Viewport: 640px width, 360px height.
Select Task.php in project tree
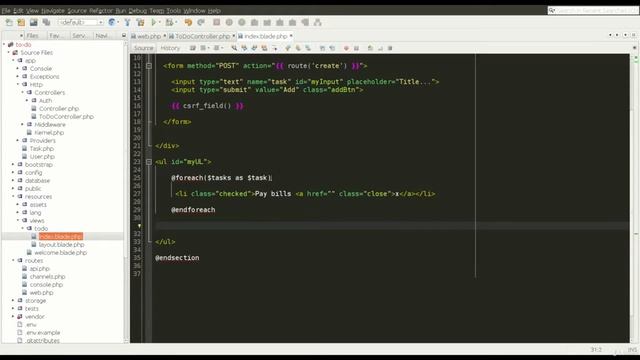(x=42, y=149)
